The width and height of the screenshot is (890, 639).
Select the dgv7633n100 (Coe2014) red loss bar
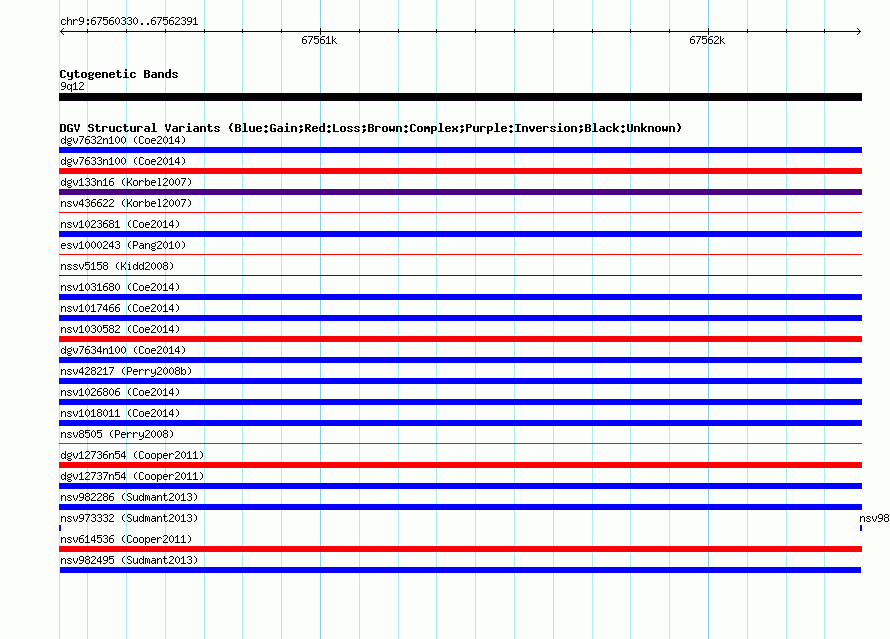coord(460,171)
